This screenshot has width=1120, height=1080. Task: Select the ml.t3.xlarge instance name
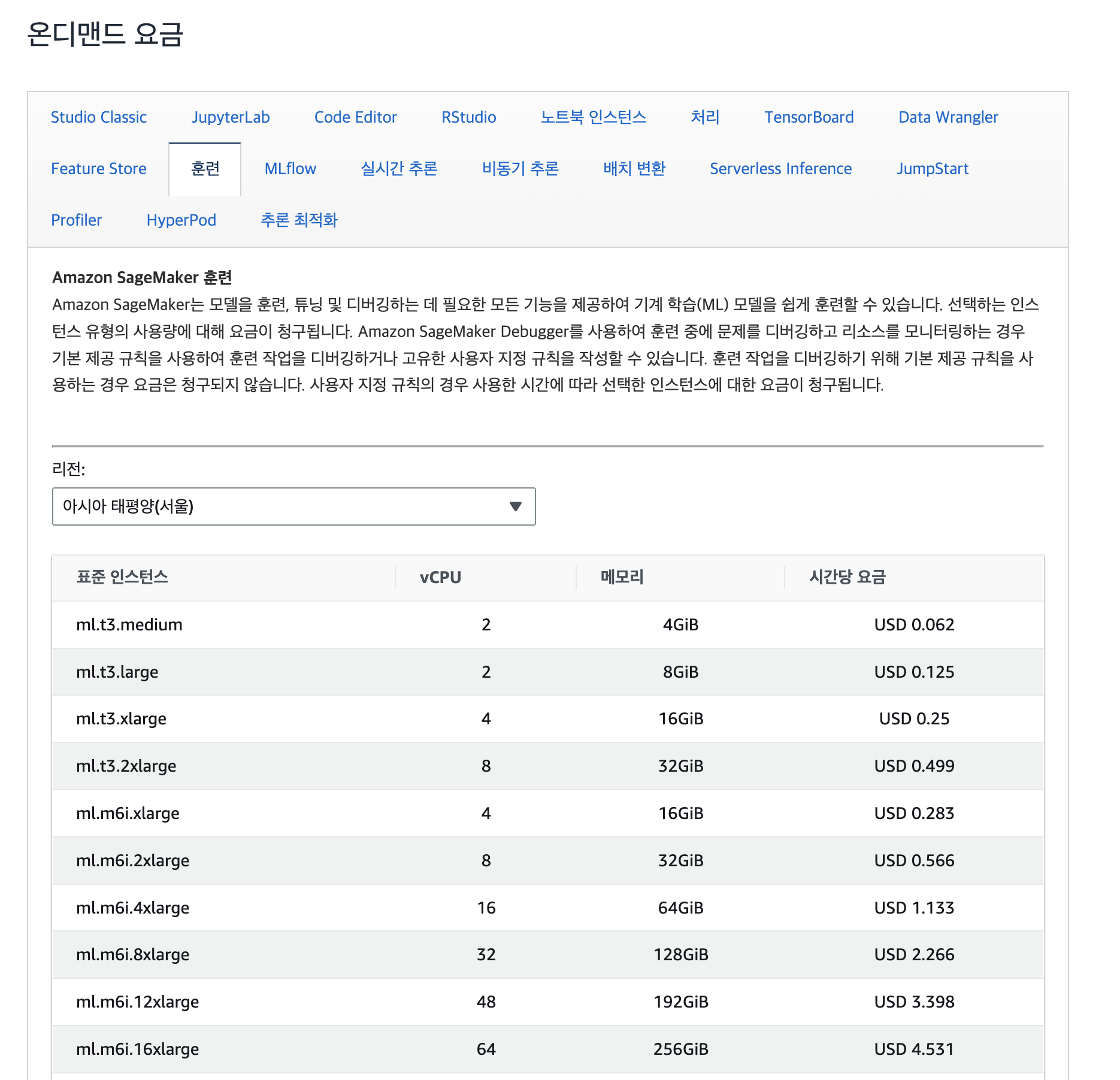click(122, 718)
